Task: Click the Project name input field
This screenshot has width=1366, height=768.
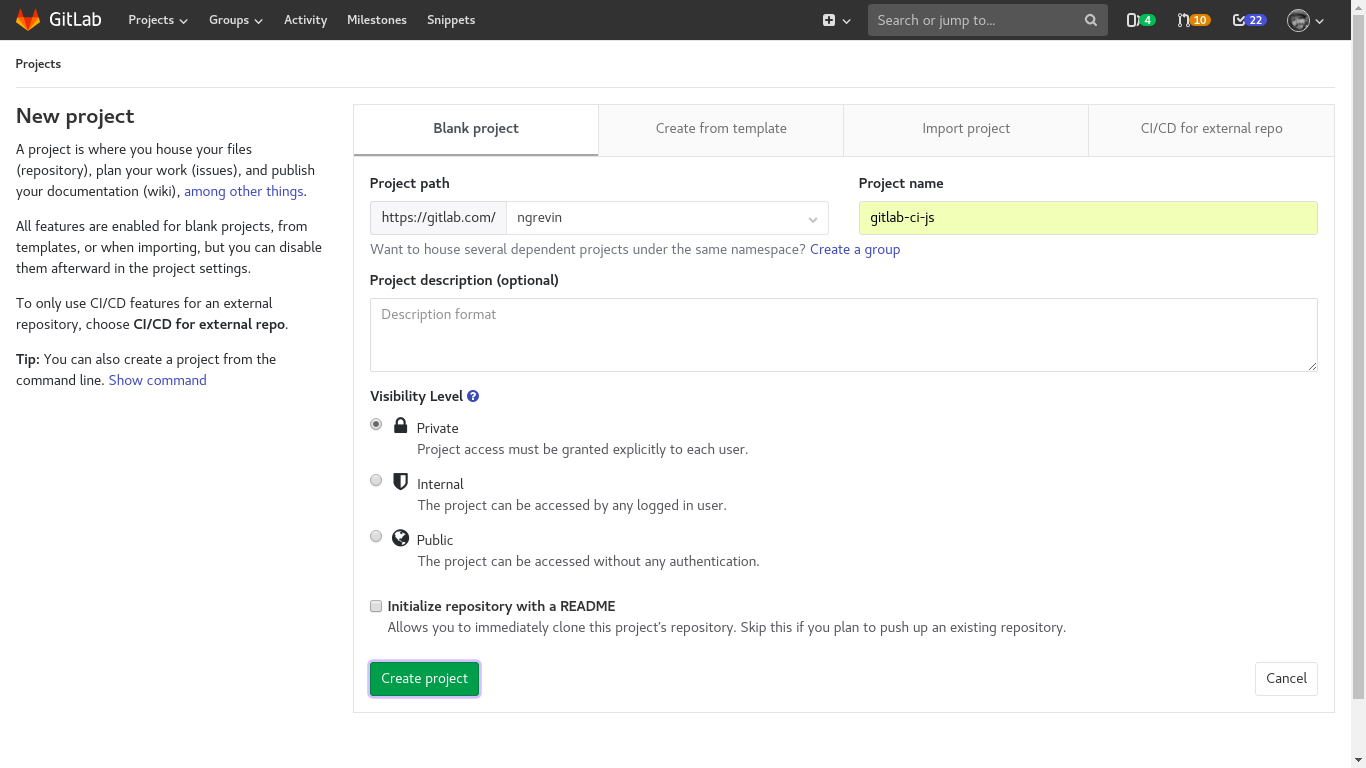Action: [1087, 217]
